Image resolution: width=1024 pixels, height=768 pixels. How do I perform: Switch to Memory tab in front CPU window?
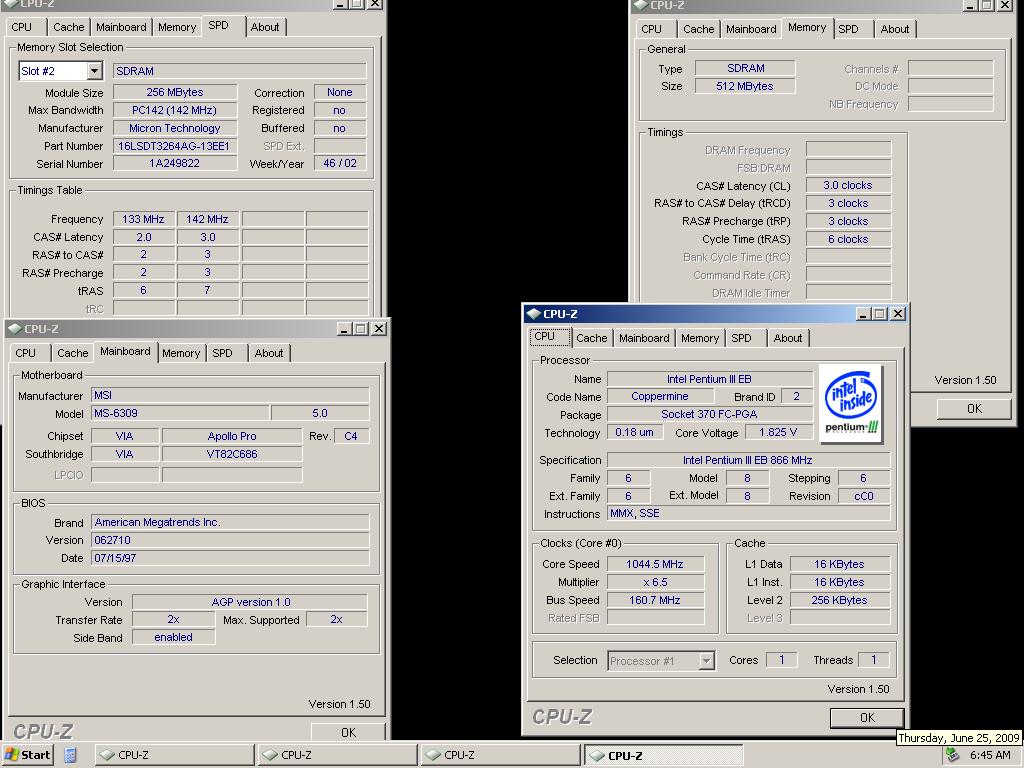click(x=699, y=338)
